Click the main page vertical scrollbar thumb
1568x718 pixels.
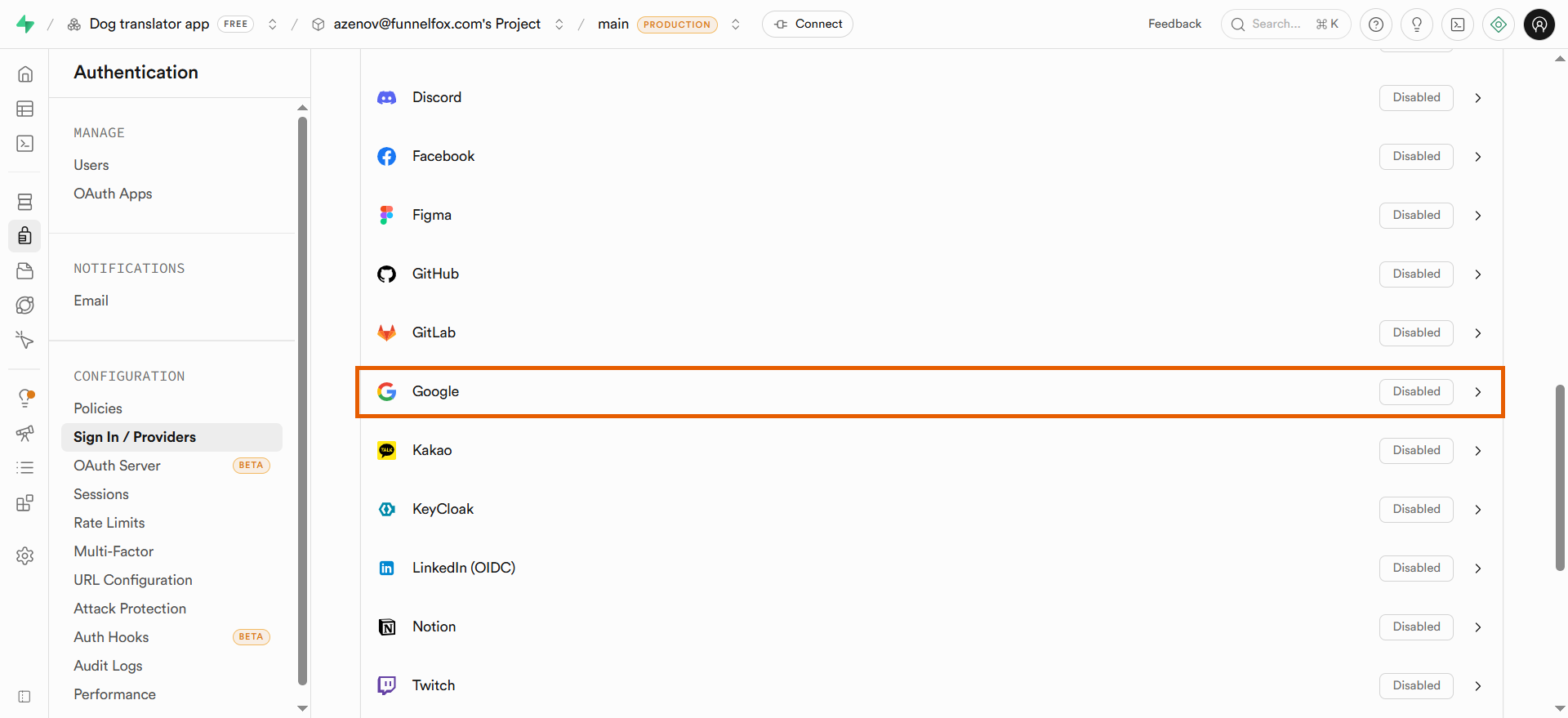1560,477
